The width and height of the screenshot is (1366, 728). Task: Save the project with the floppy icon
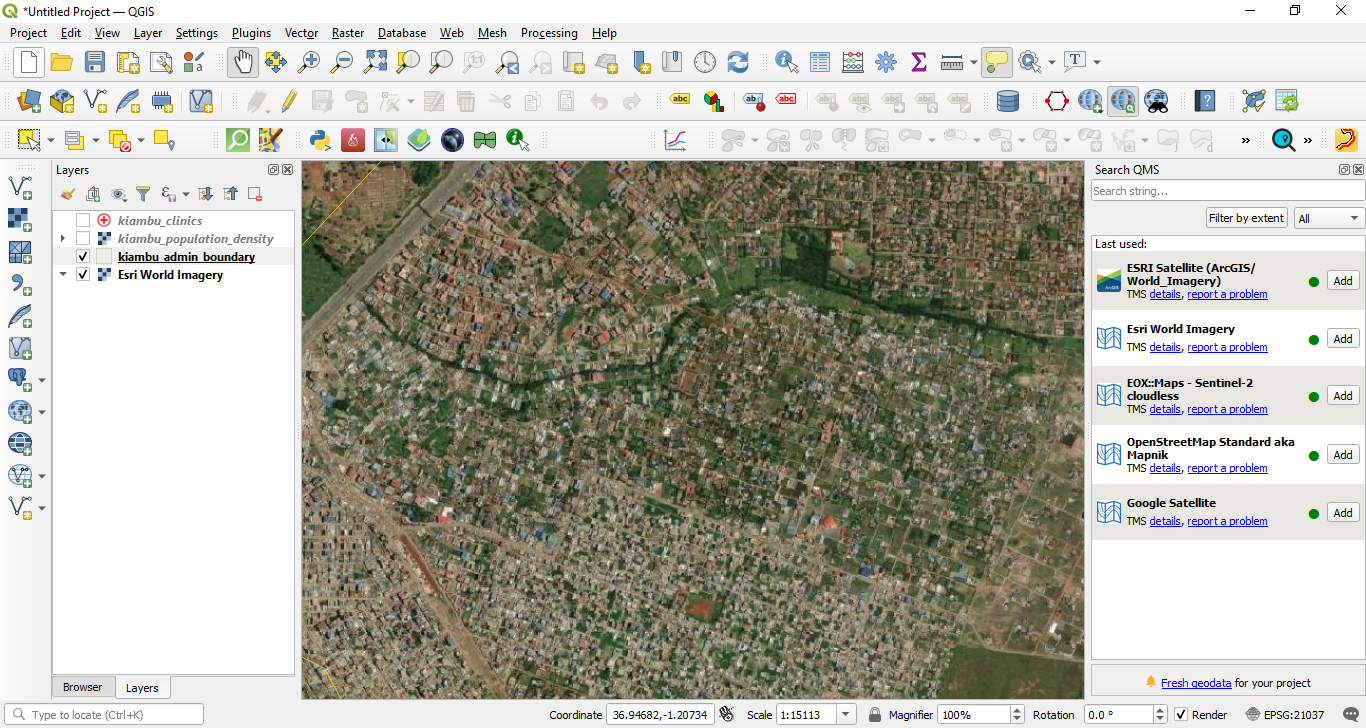[94, 62]
